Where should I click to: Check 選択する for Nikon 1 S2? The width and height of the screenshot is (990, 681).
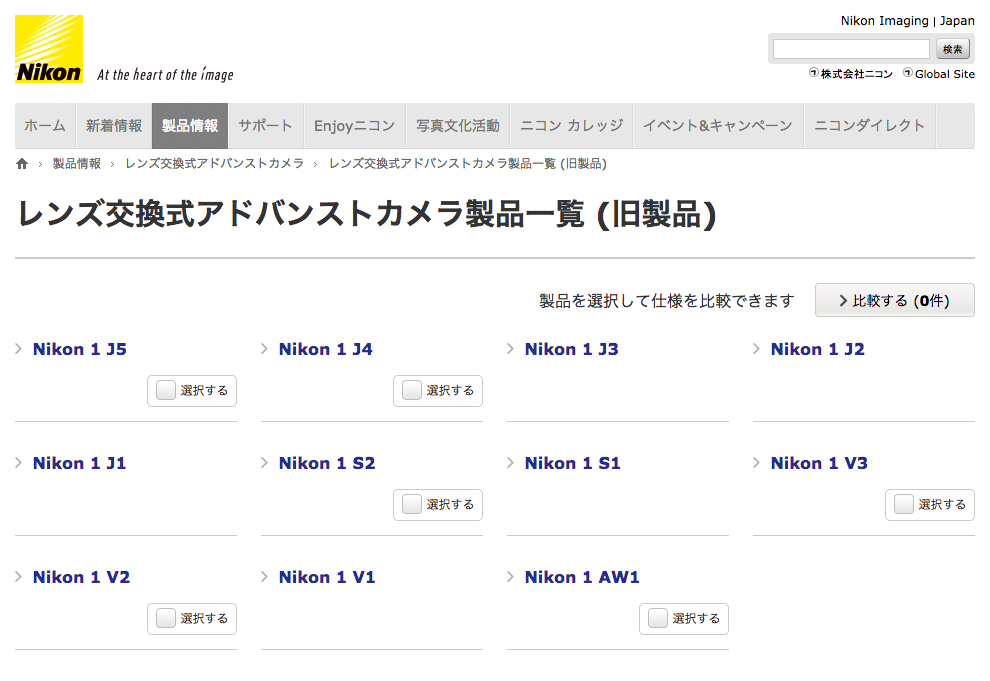pos(412,504)
